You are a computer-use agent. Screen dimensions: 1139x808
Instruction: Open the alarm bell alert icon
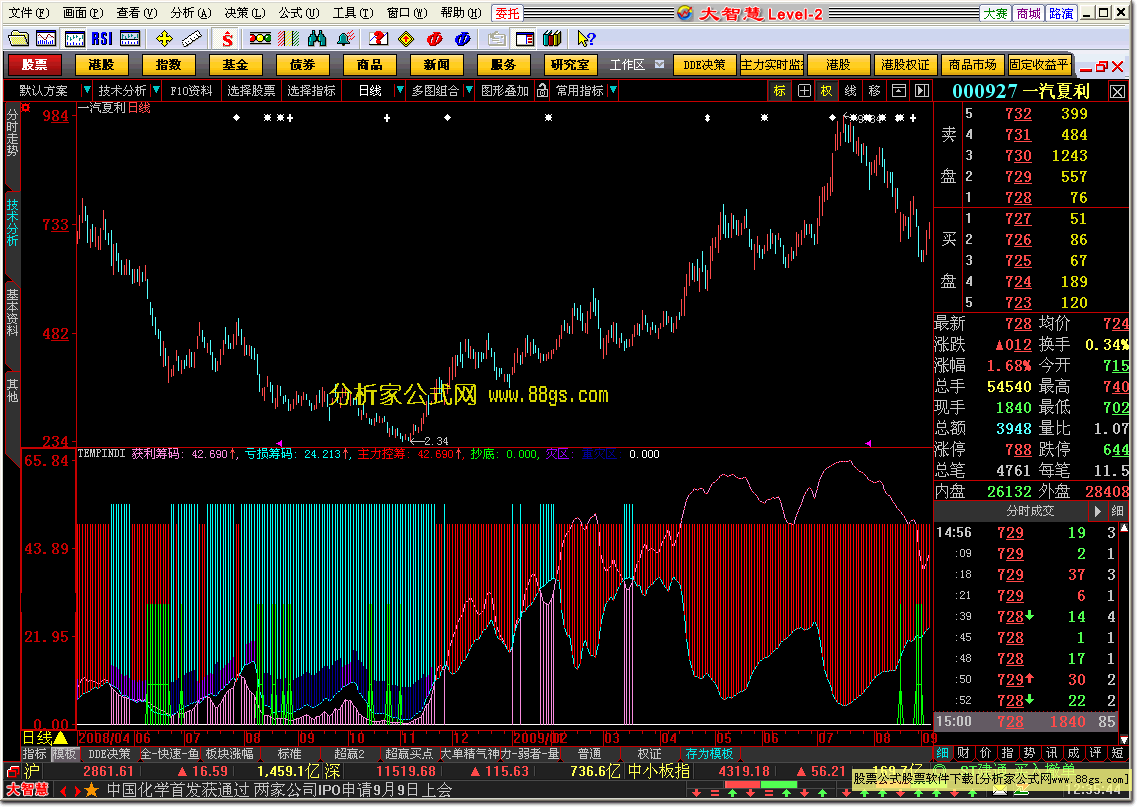(346, 39)
